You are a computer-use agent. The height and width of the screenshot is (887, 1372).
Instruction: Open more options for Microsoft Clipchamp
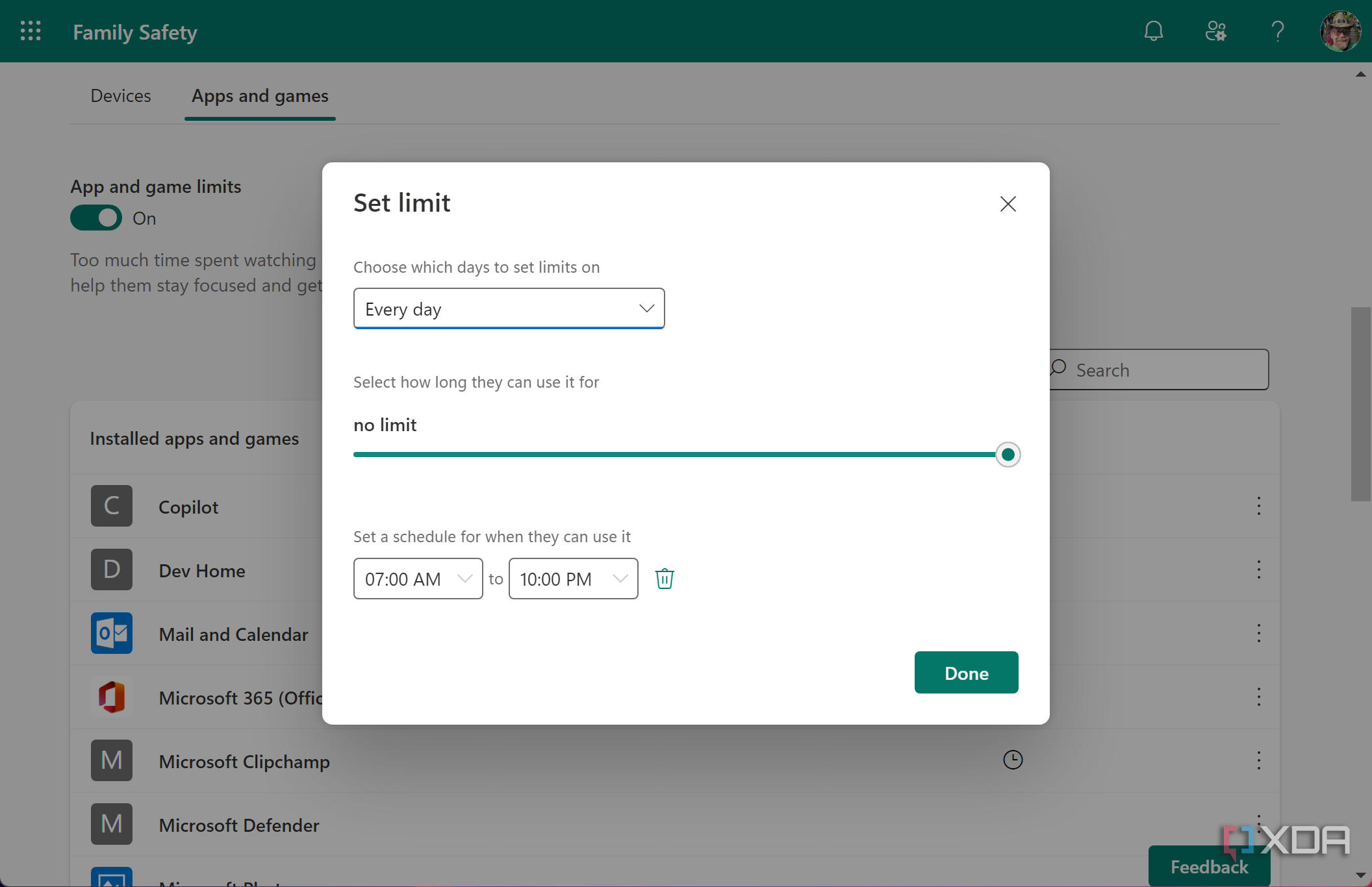(1258, 760)
